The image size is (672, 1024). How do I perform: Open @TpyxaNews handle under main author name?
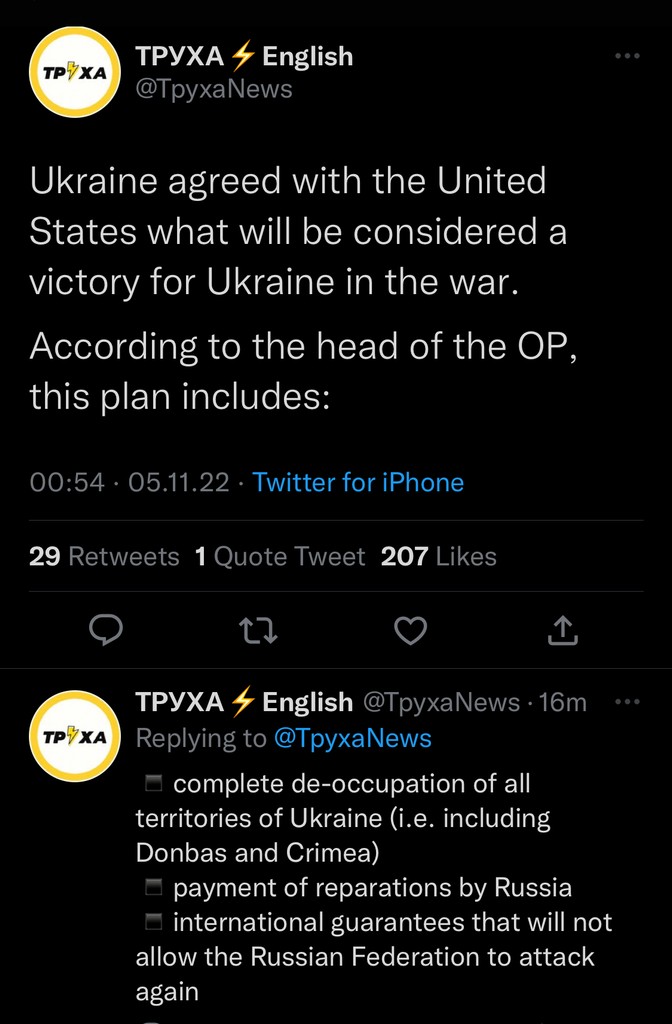click(214, 89)
